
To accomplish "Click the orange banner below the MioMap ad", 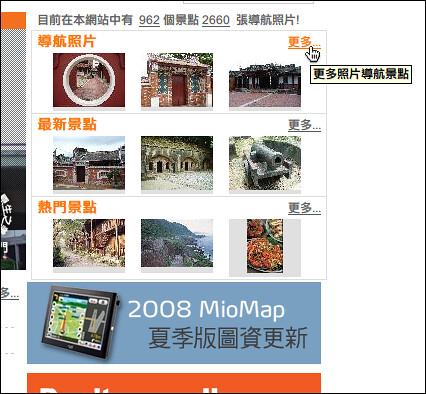I will click(x=174, y=383).
